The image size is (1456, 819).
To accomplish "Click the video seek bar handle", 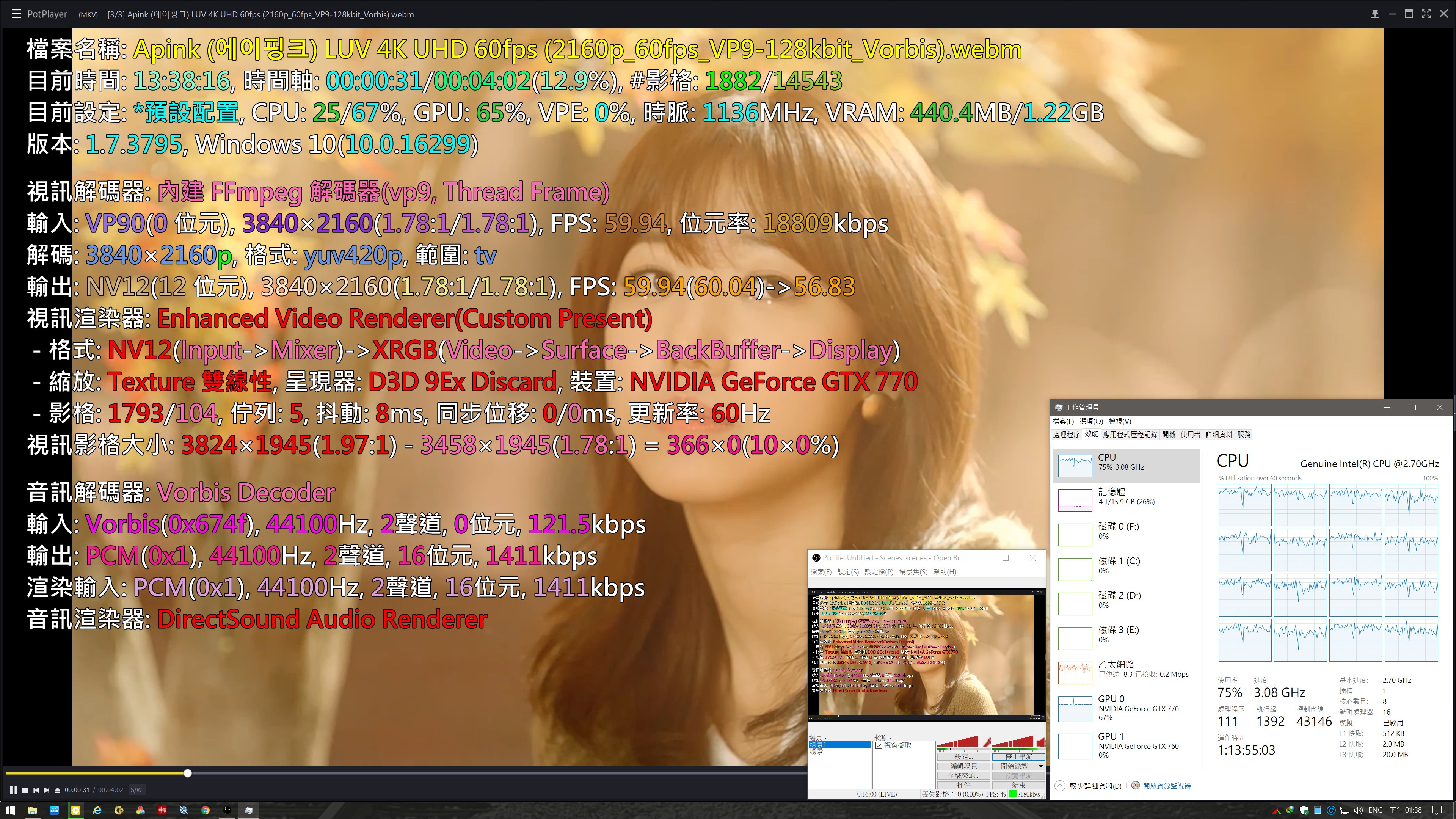I will [x=188, y=773].
